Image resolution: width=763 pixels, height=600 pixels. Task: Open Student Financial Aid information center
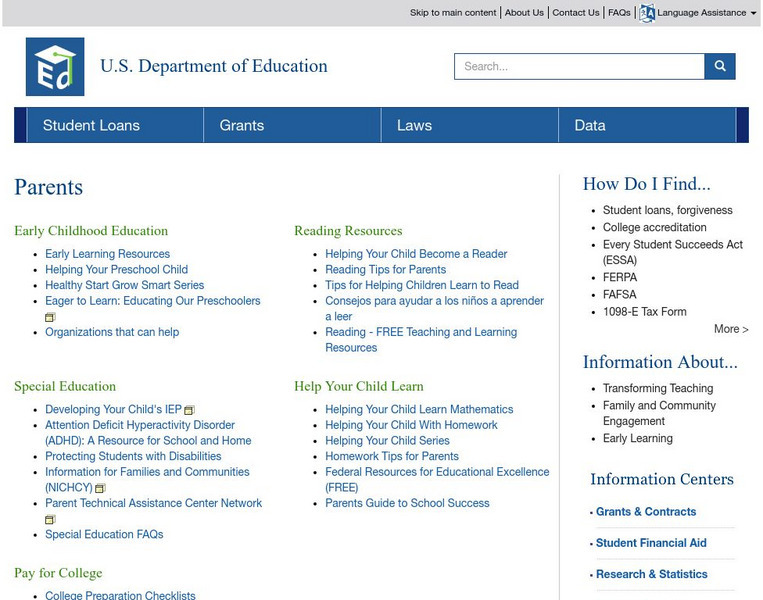(x=651, y=543)
